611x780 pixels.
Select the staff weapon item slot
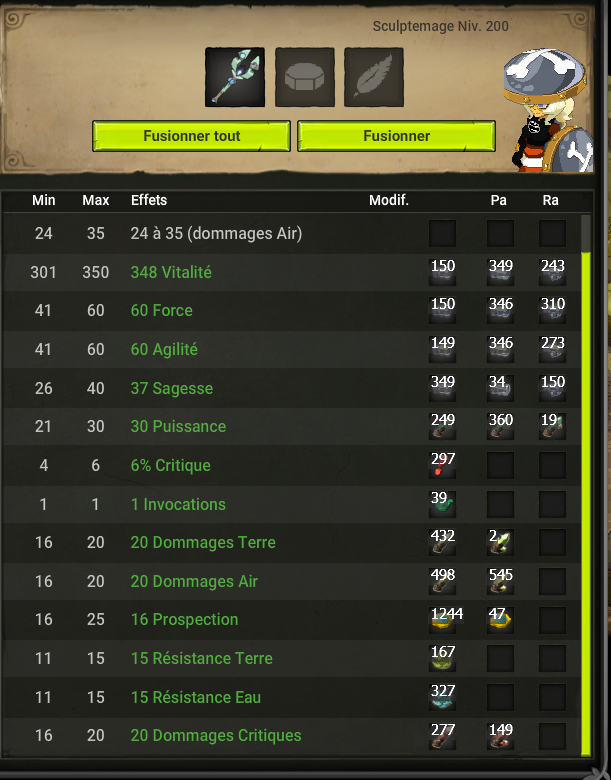[x=235, y=77]
